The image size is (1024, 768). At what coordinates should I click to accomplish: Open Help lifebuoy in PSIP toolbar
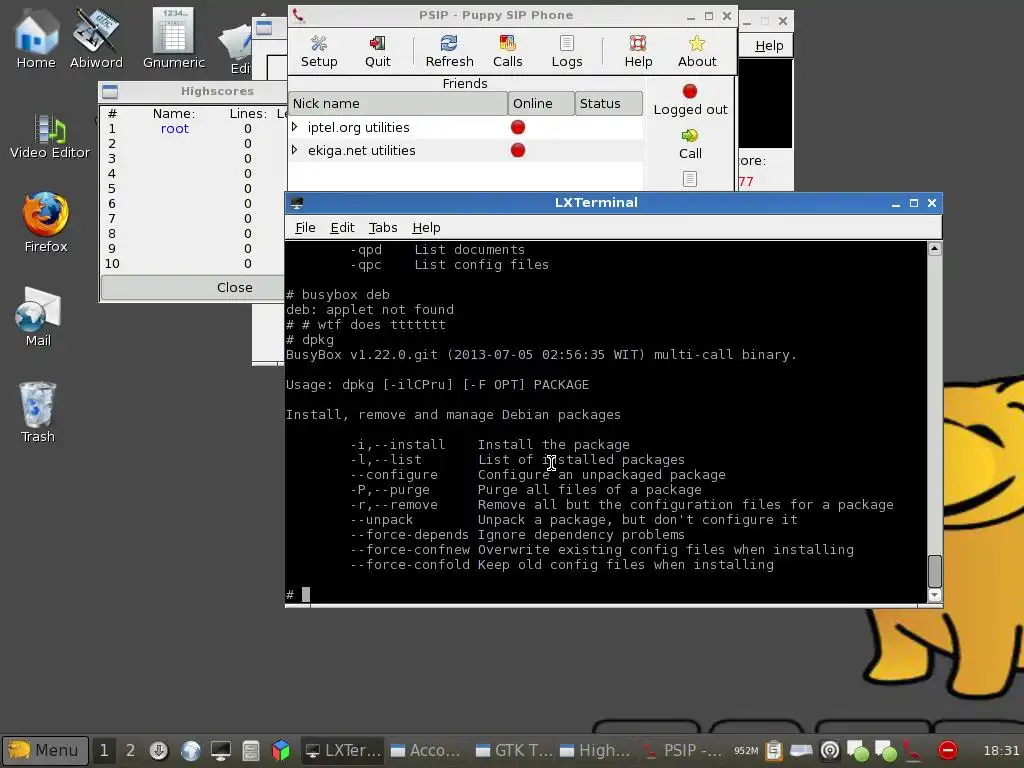coord(638,51)
